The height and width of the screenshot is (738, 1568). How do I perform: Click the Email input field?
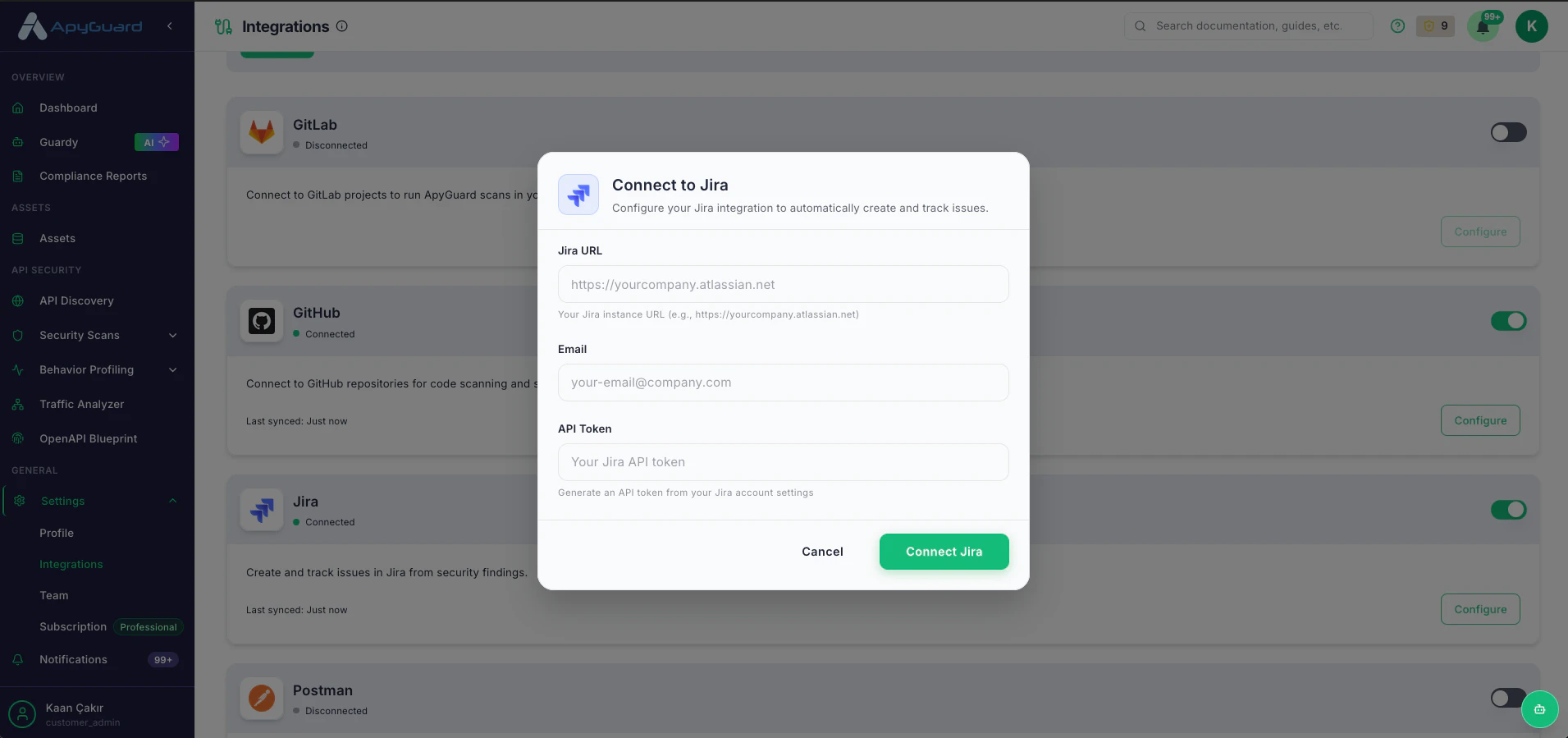pyautogui.click(x=784, y=383)
